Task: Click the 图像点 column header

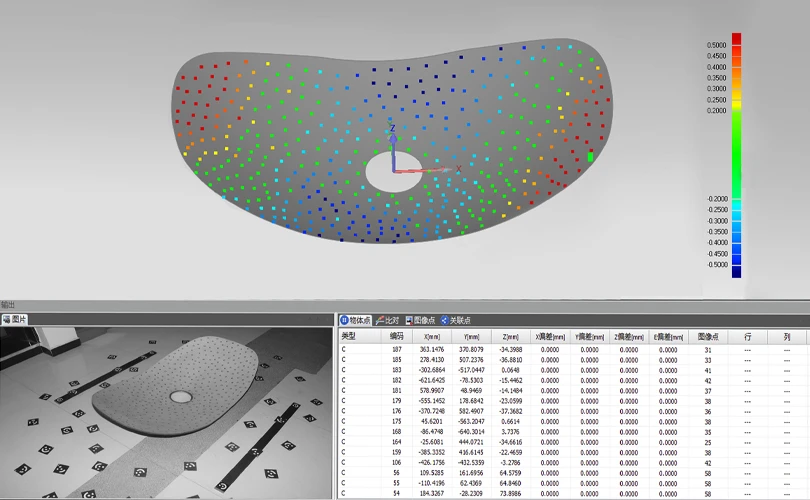Action: point(708,336)
